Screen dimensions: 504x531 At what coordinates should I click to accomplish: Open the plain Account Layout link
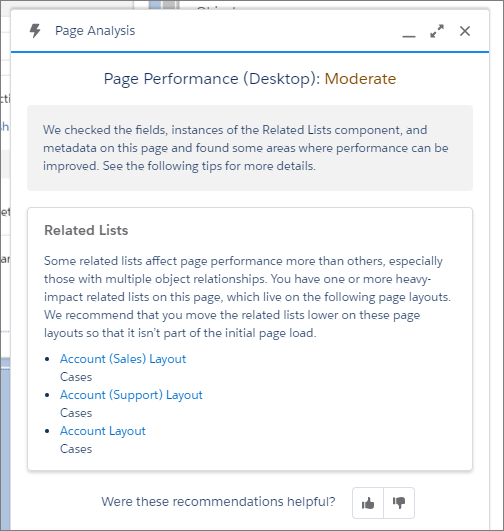[103, 431]
